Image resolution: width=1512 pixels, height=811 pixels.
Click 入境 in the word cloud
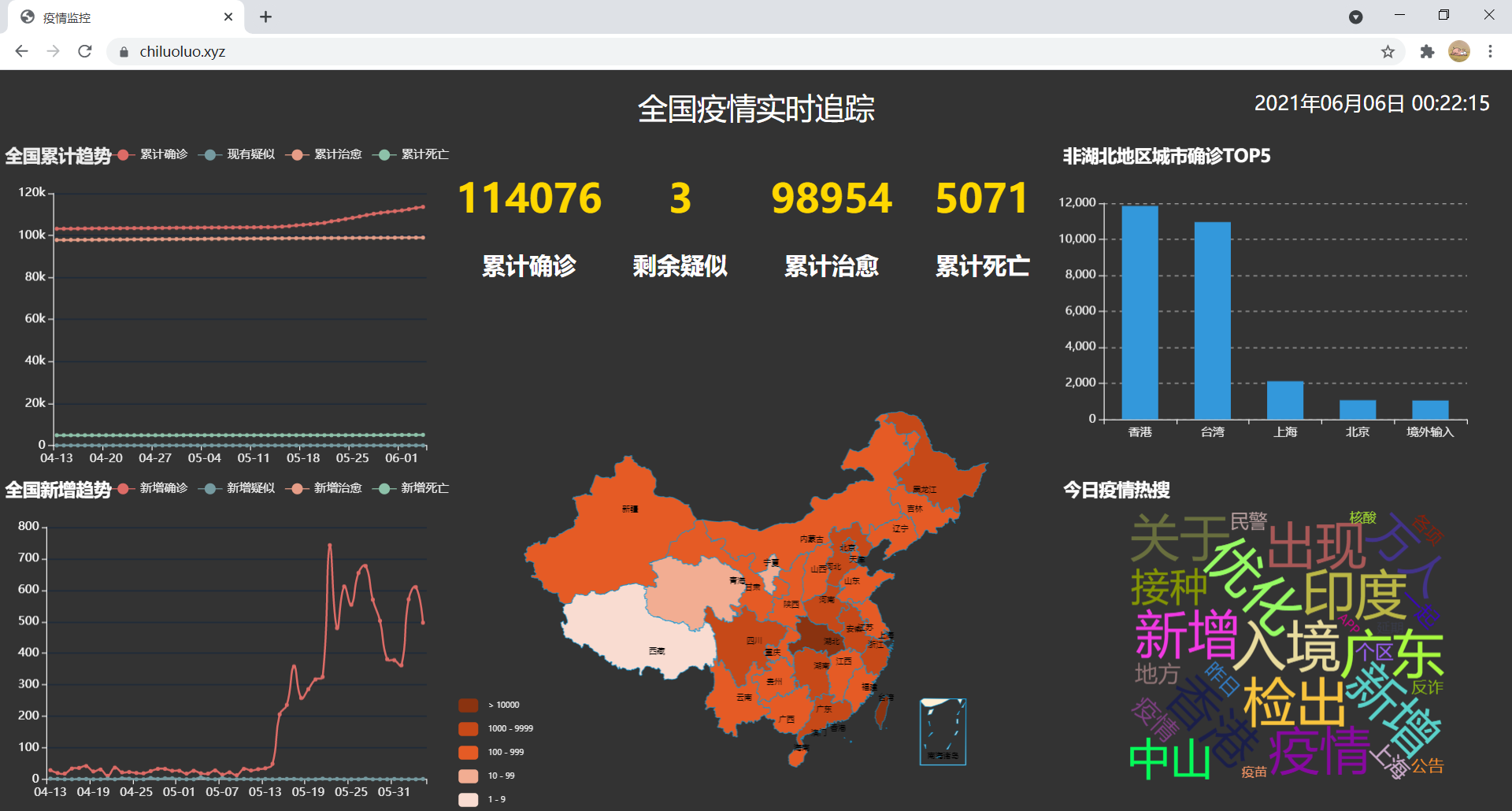click(x=1286, y=646)
